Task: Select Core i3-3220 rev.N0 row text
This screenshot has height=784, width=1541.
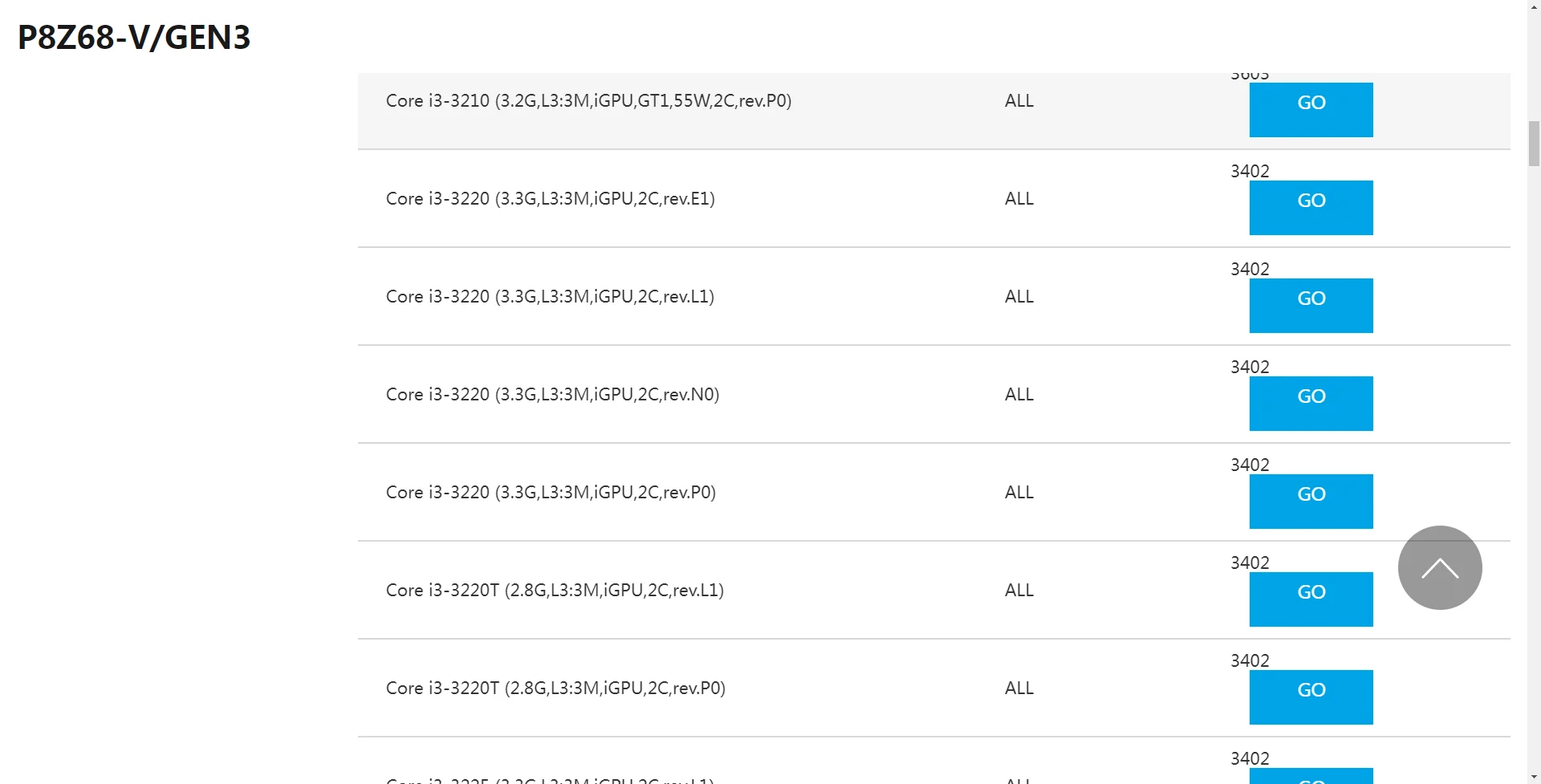Action: pyautogui.click(x=552, y=395)
